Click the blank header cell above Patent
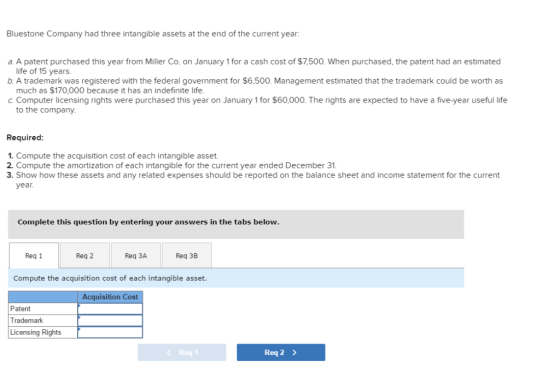The height and width of the screenshot is (384, 560). point(43,297)
